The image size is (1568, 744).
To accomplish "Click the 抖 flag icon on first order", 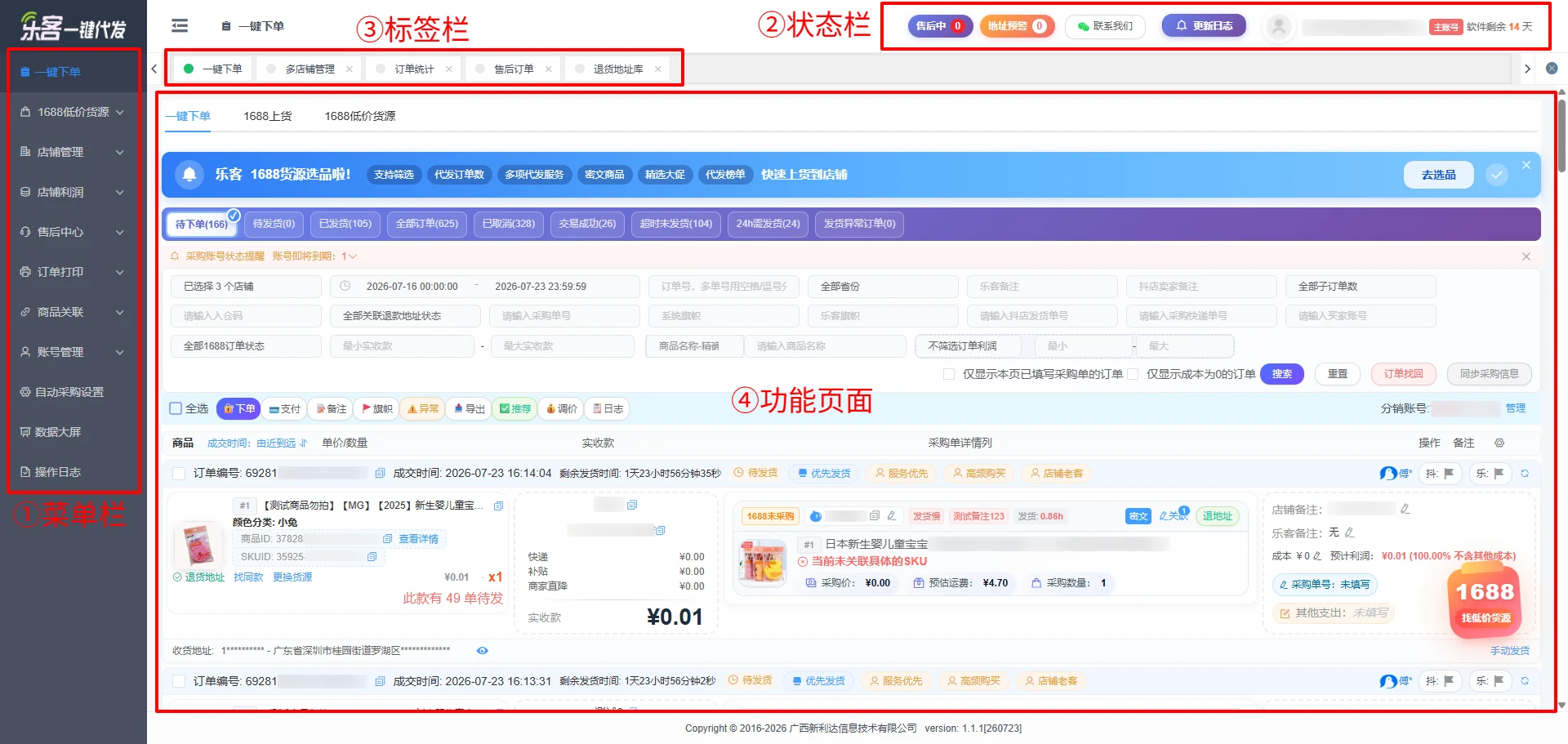I will [x=1449, y=474].
